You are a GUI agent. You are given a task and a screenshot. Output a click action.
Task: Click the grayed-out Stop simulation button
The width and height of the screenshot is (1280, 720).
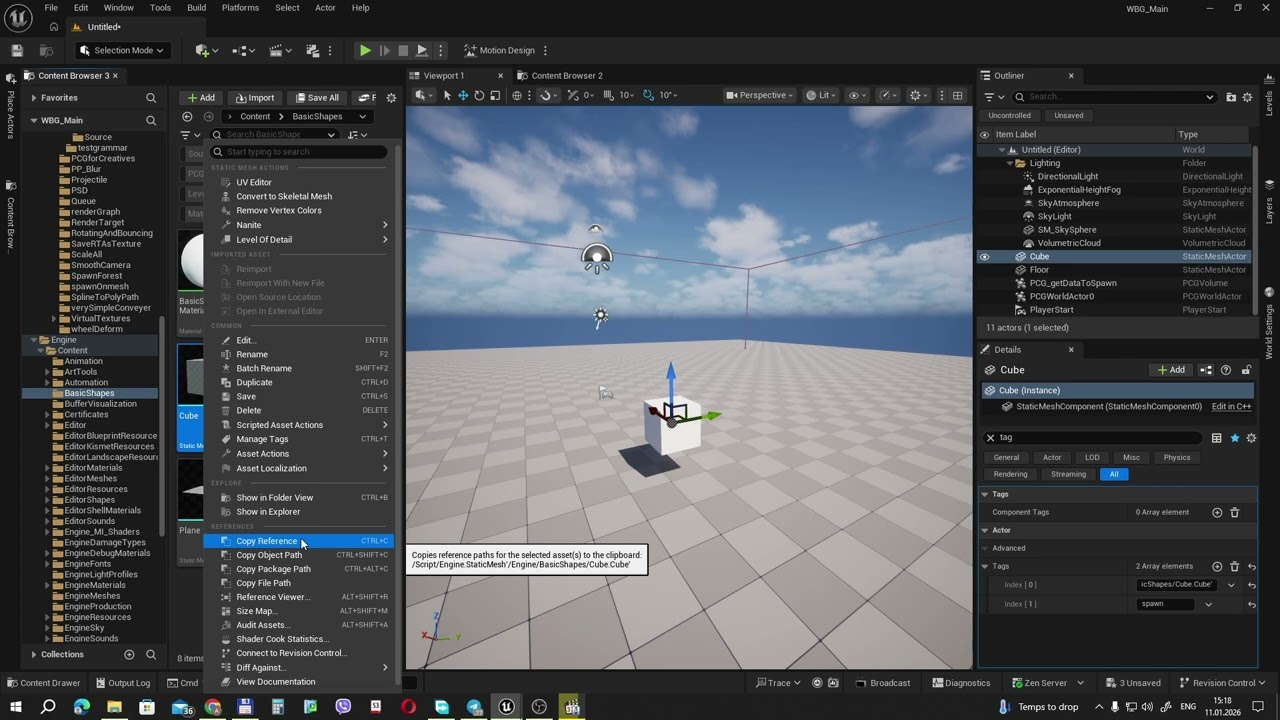[403, 50]
